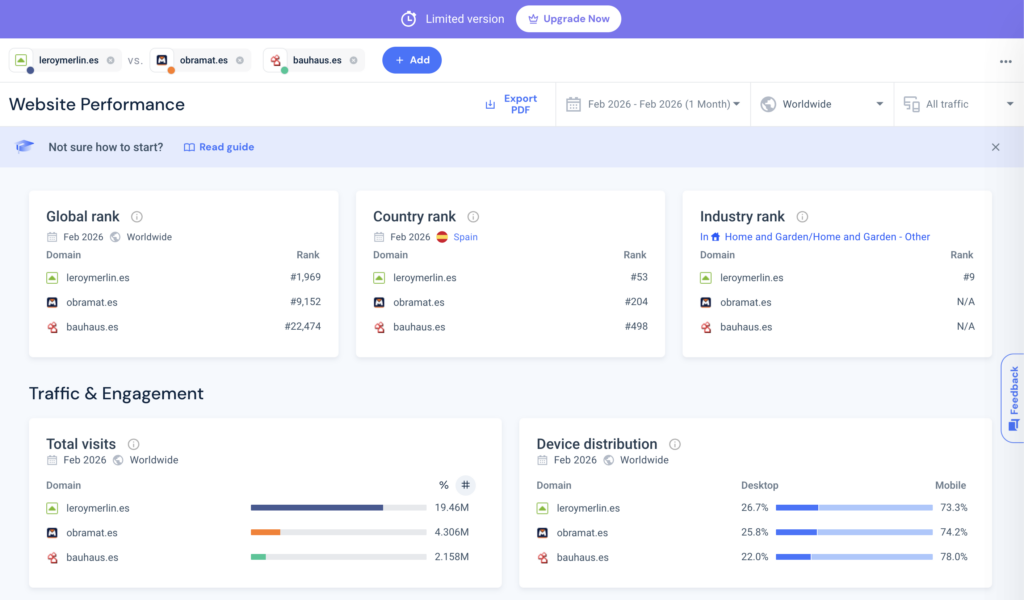Click the Export PDF icon
The width and height of the screenshot is (1024, 600).
click(x=489, y=104)
